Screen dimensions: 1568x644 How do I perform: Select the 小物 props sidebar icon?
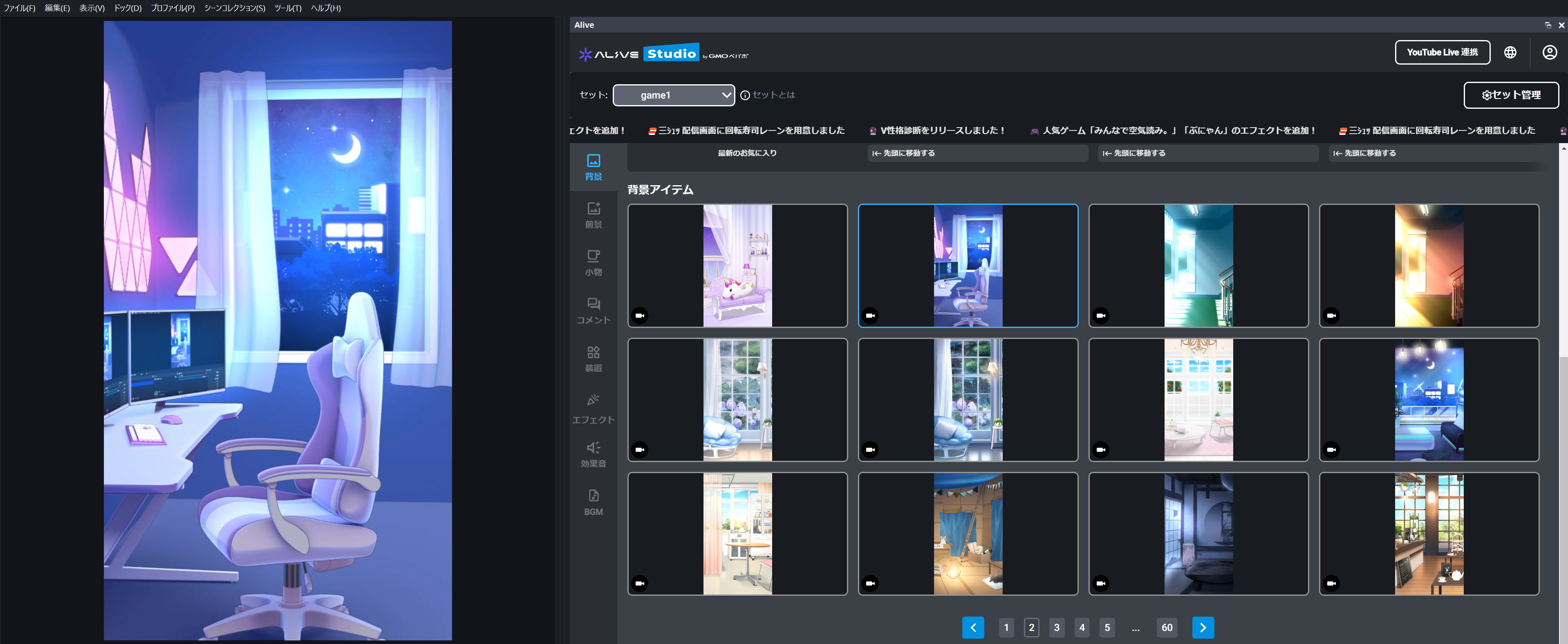pyautogui.click(x=593, y=263)
